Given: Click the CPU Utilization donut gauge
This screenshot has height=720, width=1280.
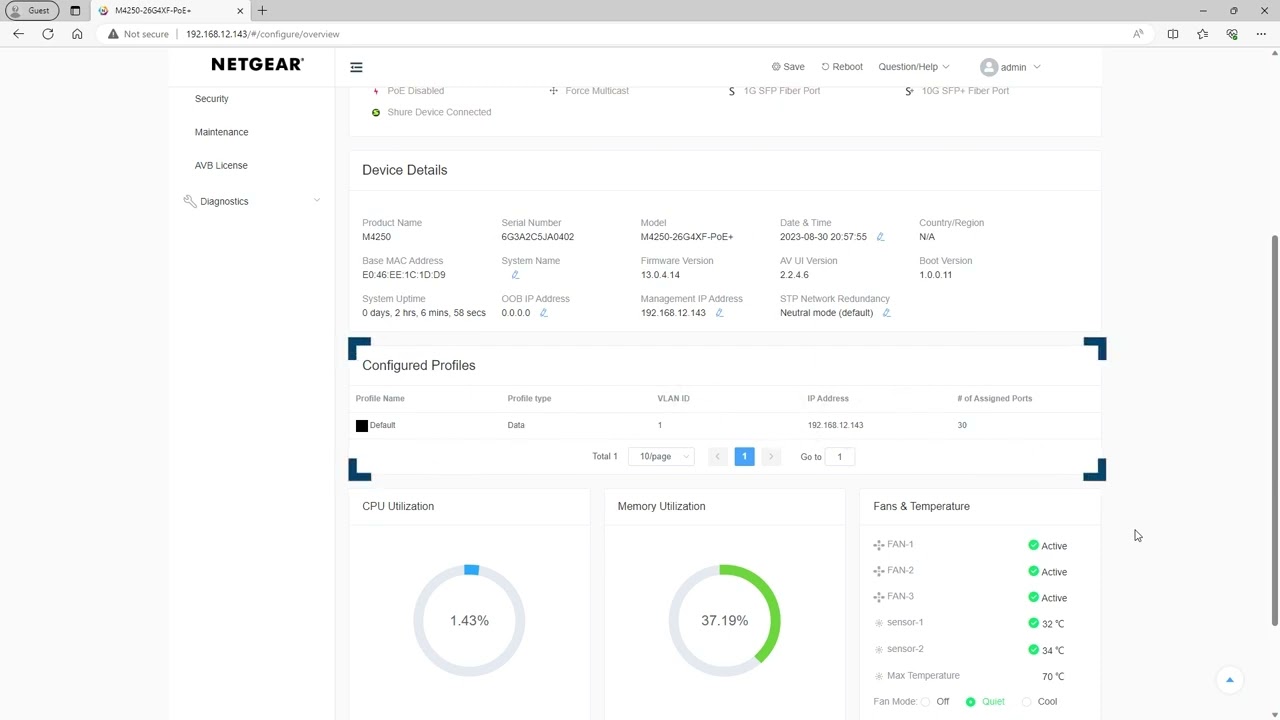Looking at the screenshot, I should click(x=469, y=621).
